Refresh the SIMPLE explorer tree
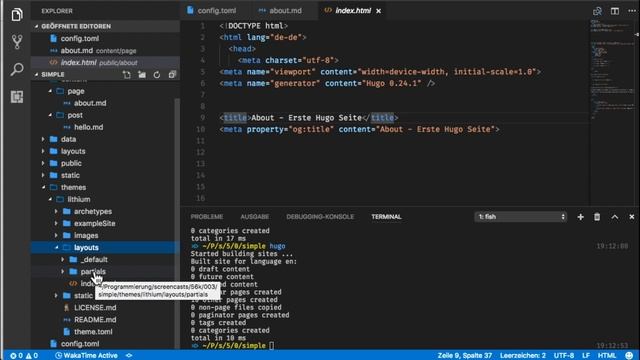Image resolution: width=640 pixels, height=360 pixels. click(157, 75)
